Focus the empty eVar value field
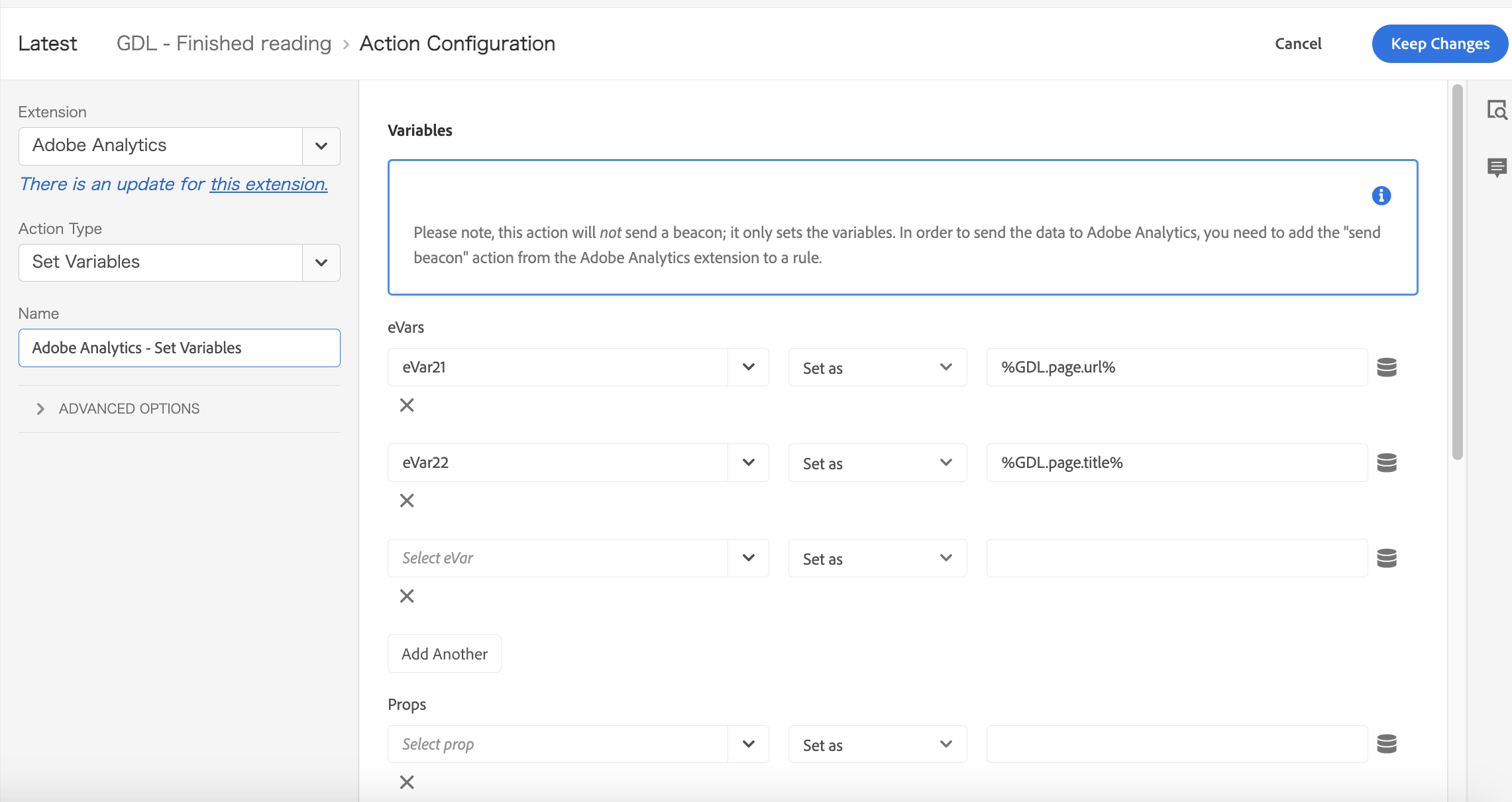 click(x=1177, y=558)
